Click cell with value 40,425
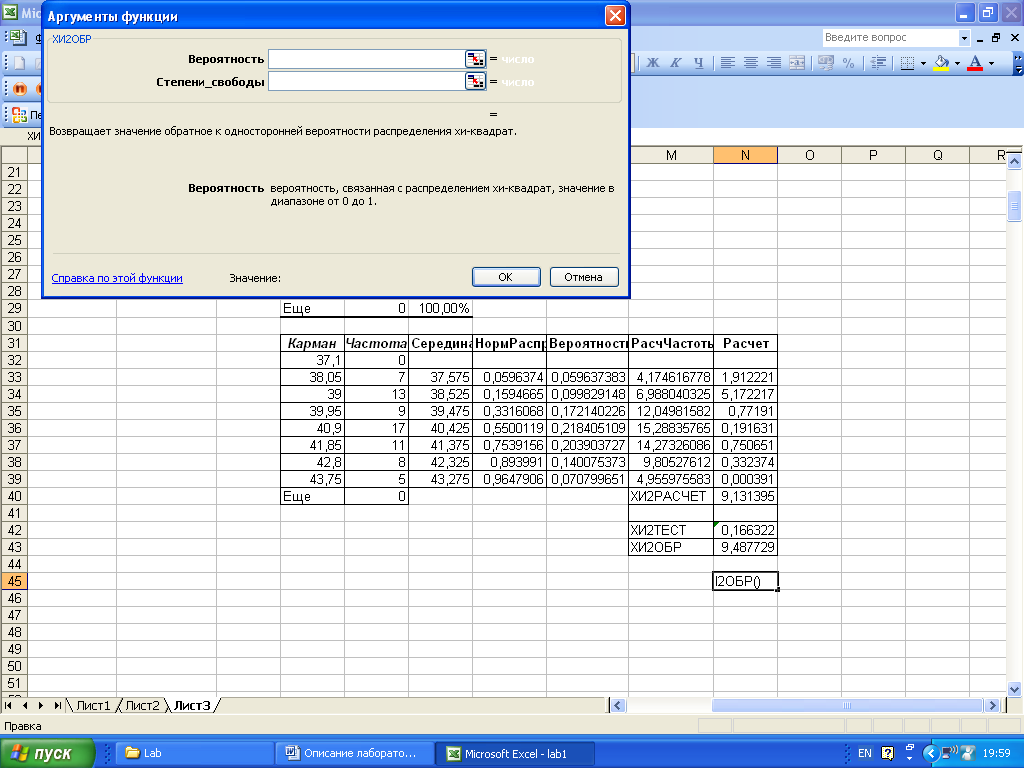This screenshot has height=768, width=1024. [x=441, y=428]
